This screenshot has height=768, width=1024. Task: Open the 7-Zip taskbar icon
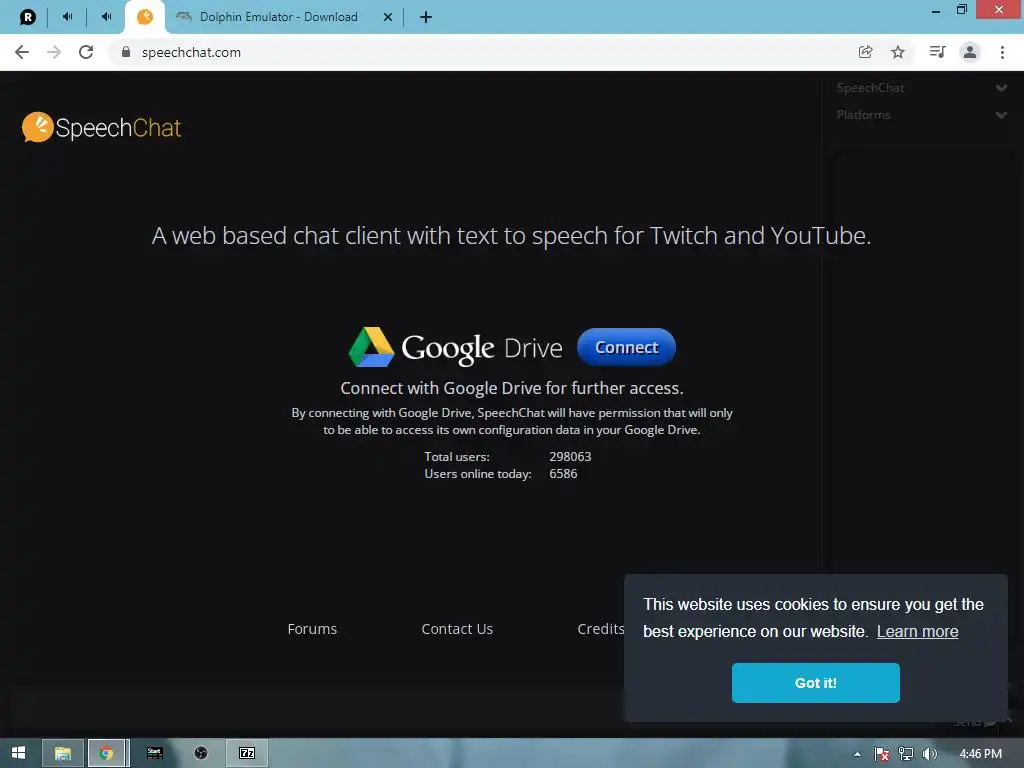pyautogui.click(x=247, y=753)
